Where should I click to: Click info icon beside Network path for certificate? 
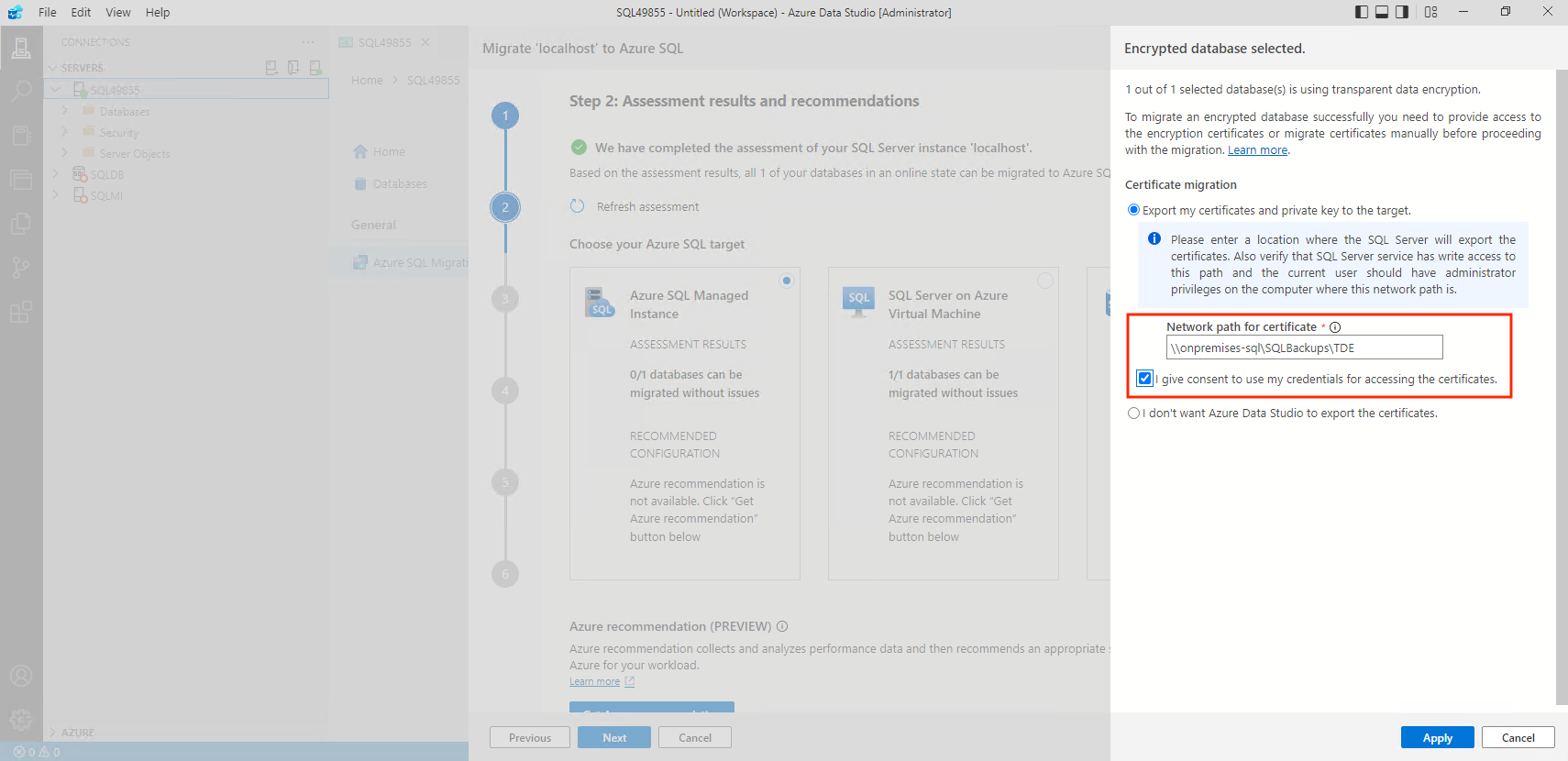[x=1335, y=327]
